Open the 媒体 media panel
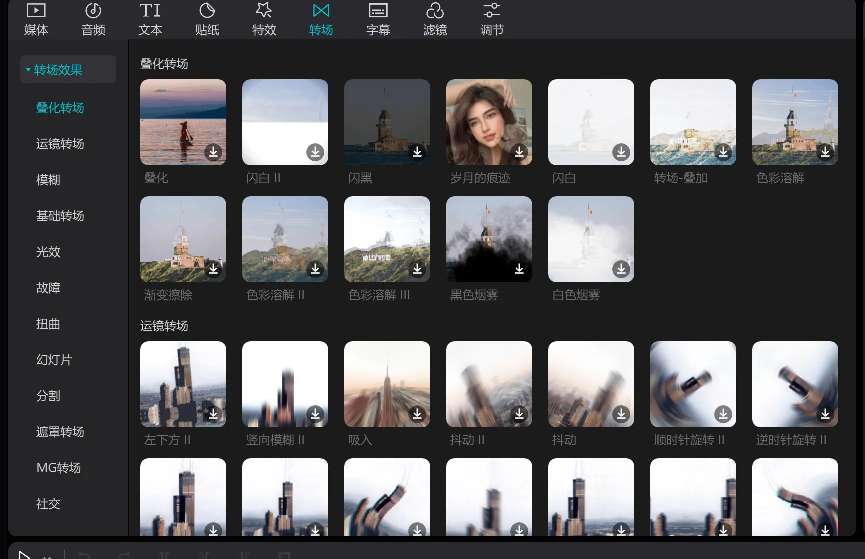The width and height of the screenshot is (865, 559). tap(36, 19)
